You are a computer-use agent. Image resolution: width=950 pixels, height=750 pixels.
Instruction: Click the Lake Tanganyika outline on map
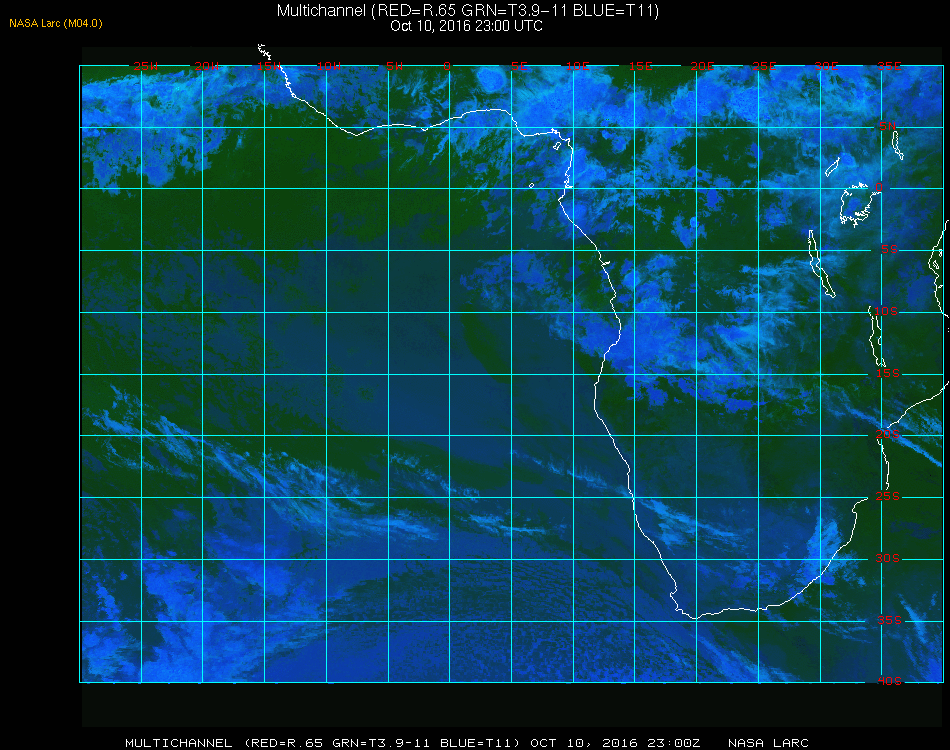tap(822, 264)
